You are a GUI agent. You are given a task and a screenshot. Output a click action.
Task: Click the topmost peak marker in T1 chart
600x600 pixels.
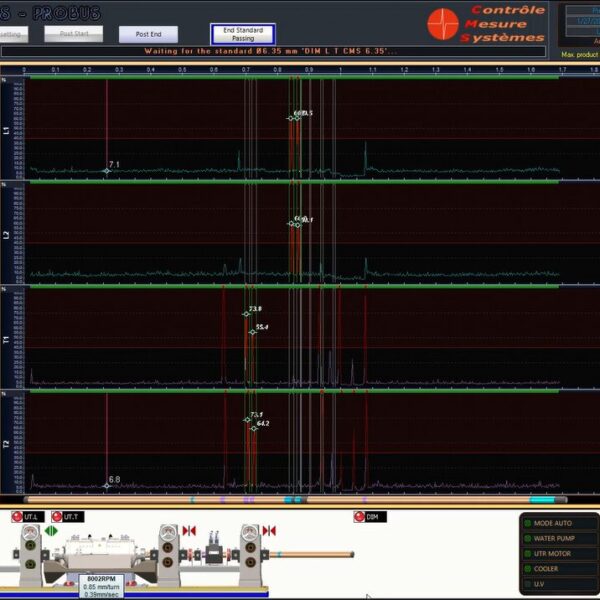tap(246, 314)
